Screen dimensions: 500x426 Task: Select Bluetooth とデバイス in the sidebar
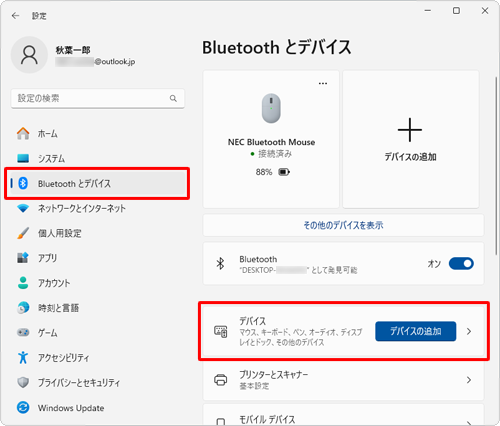click(97, 183)
